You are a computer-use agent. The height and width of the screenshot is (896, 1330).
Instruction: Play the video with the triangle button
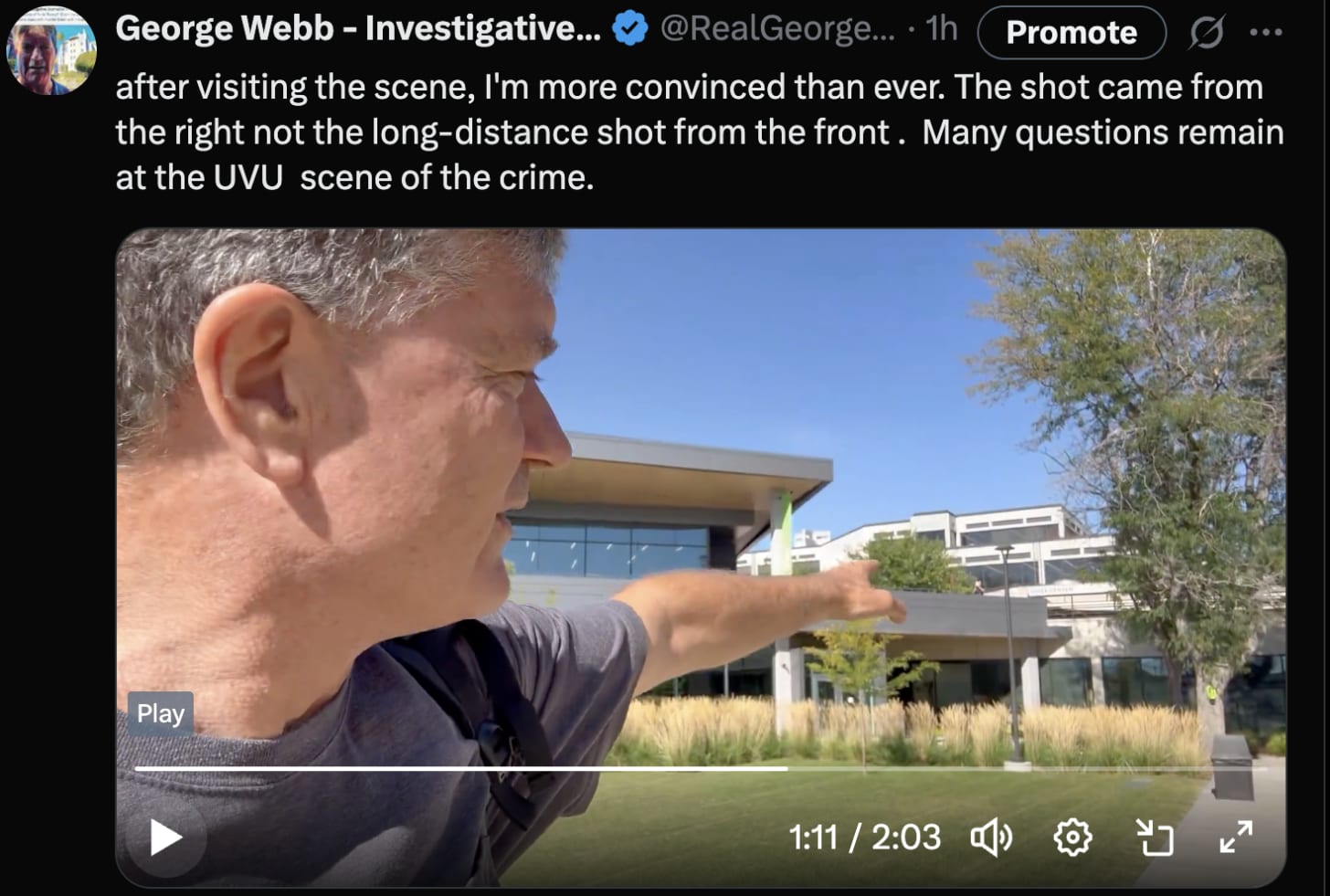pos(165,838)
